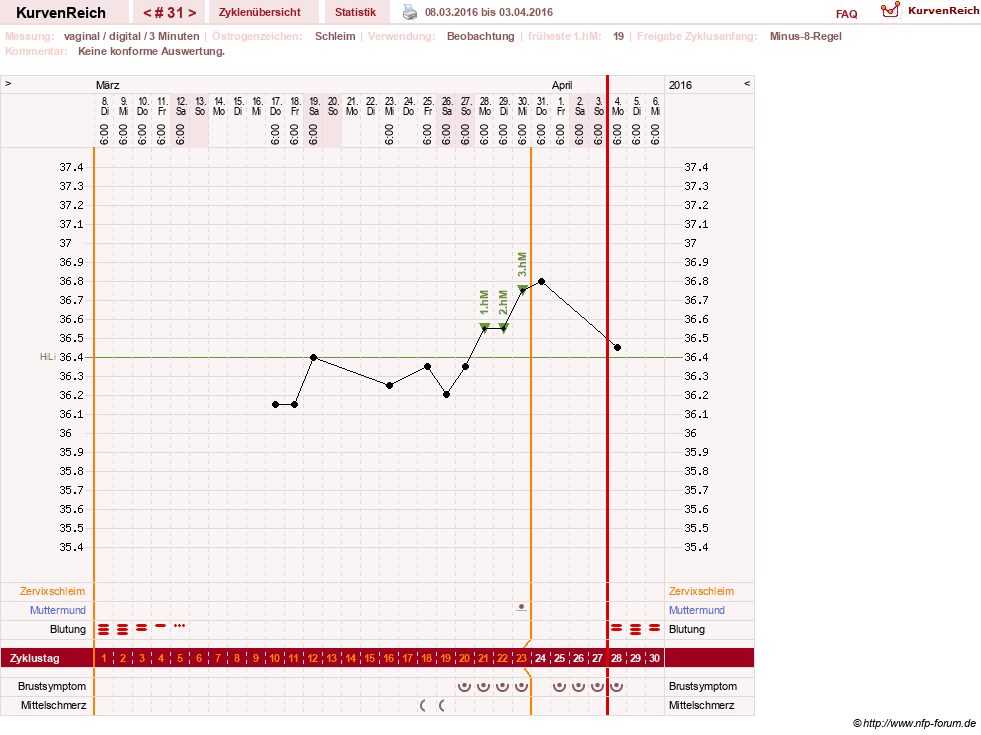Click the bleeding icon on cycle day 29

(636, 629)
